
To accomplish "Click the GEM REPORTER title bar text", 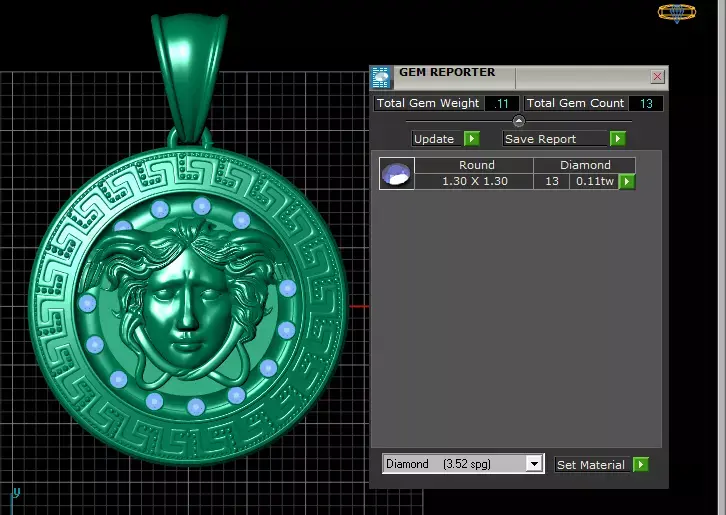I will [447, 72].
